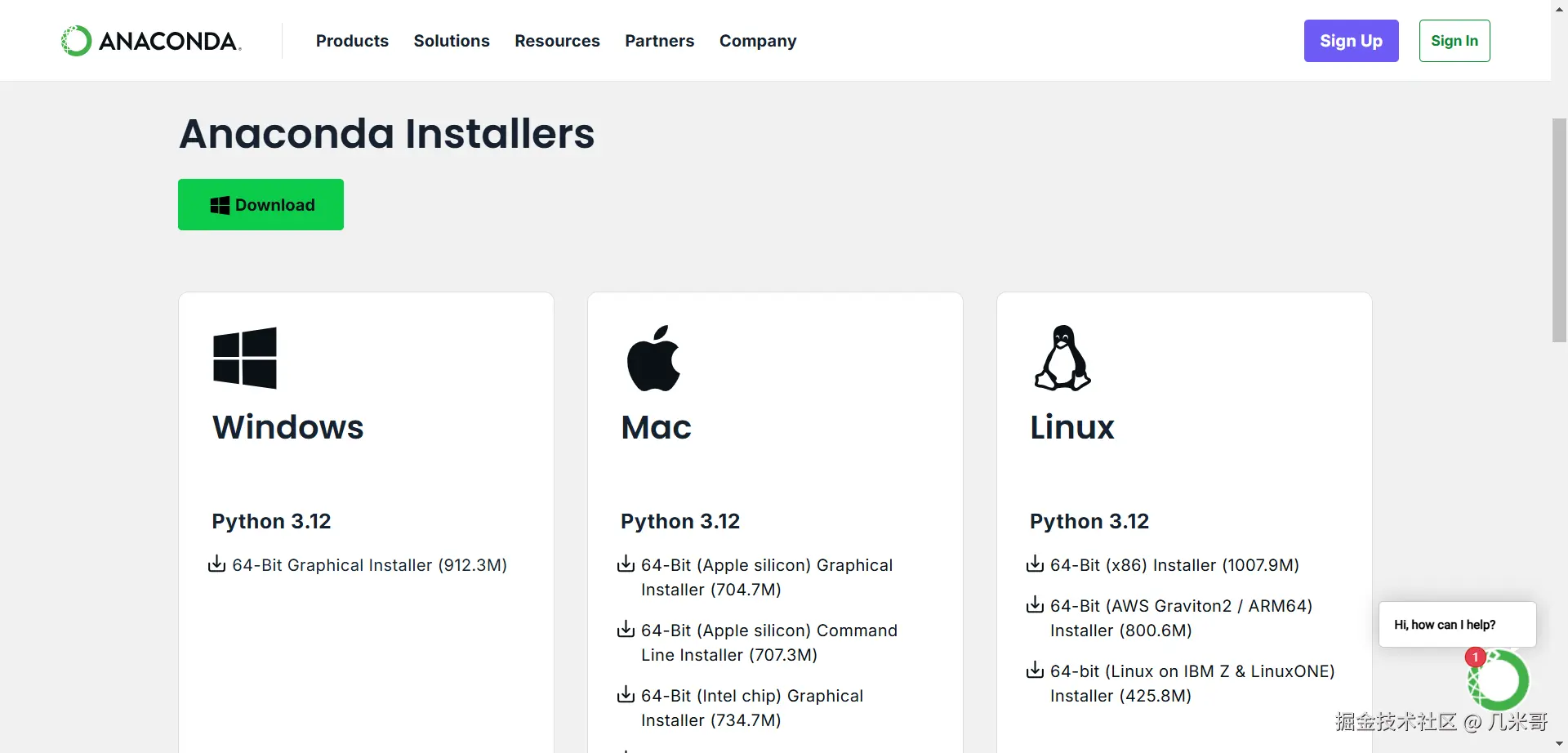
Task: Click the purple Sign Up button
Action: click(x=1351, y=41)
